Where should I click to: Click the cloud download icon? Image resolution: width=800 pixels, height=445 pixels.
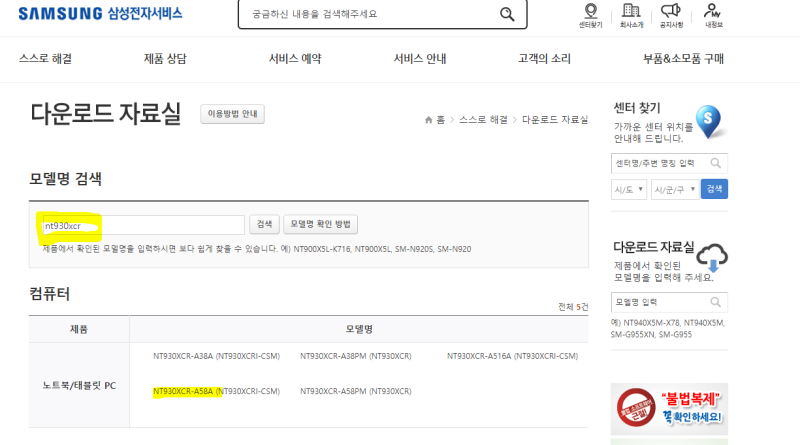[x=712, y=258]
